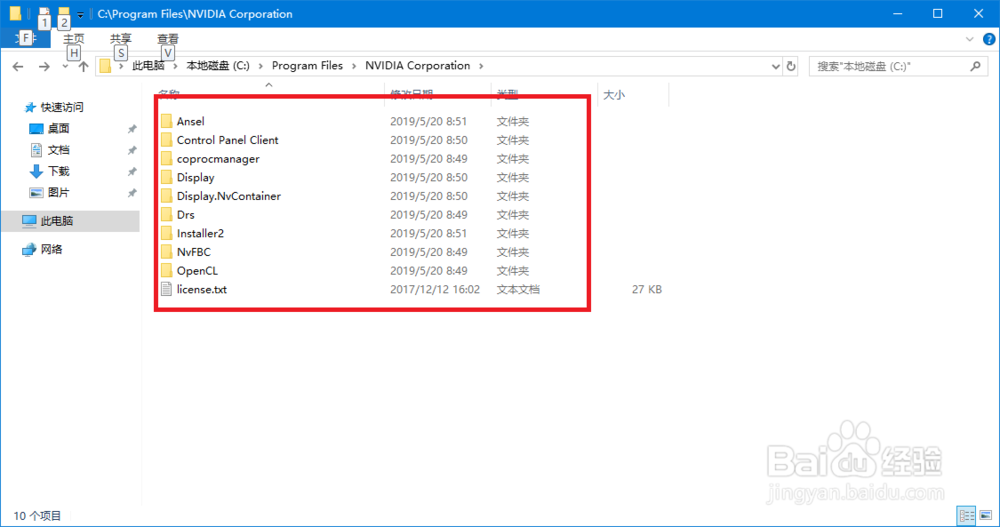Click the Display folder icon
1000x527 pixels.
pos(166,177)
